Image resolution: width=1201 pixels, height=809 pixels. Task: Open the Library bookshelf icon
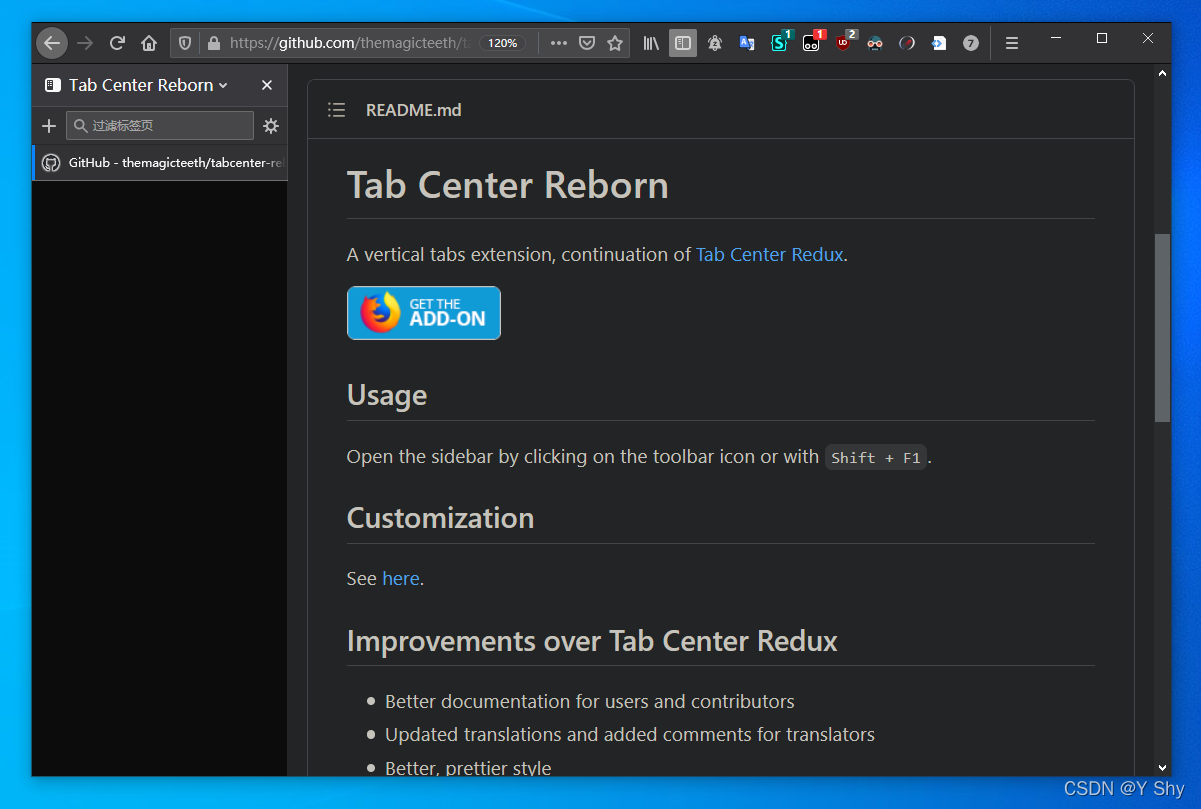[x=651, y=43]
